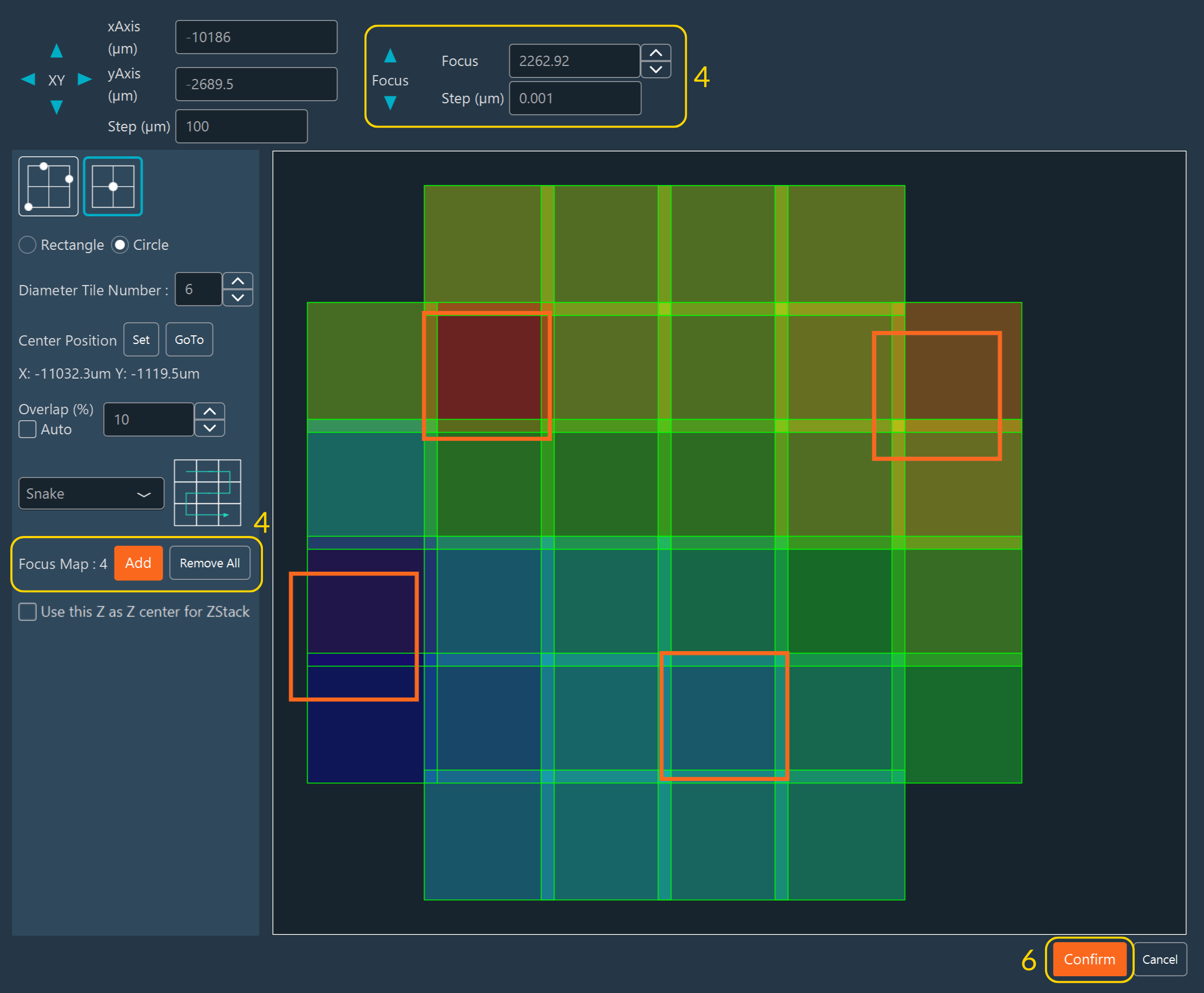Move stage left with the XY left arrow
1204x993 pixels.
(28, 80)
